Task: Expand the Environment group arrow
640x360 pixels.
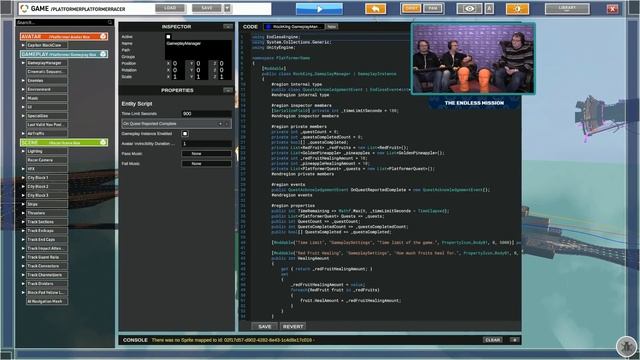Action: (x=23, y=89)
